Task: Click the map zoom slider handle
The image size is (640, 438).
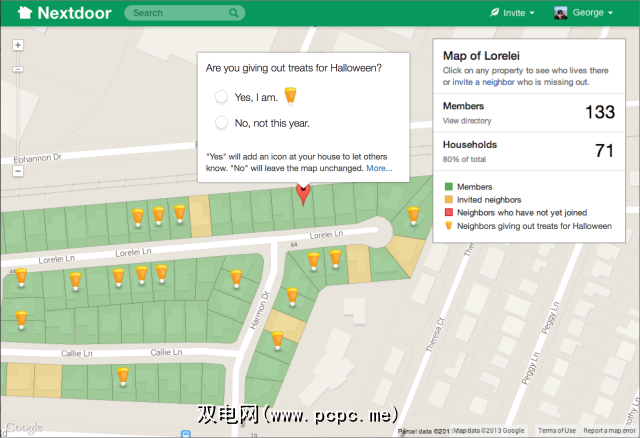Action: tap(18, 69)
